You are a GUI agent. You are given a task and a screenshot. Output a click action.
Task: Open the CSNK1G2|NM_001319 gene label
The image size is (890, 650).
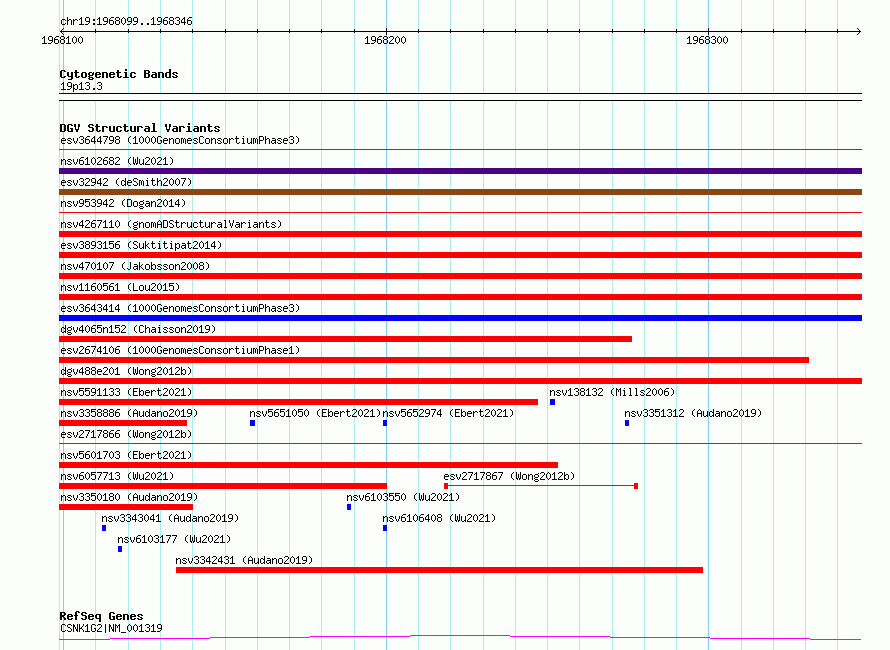point(111,628)
